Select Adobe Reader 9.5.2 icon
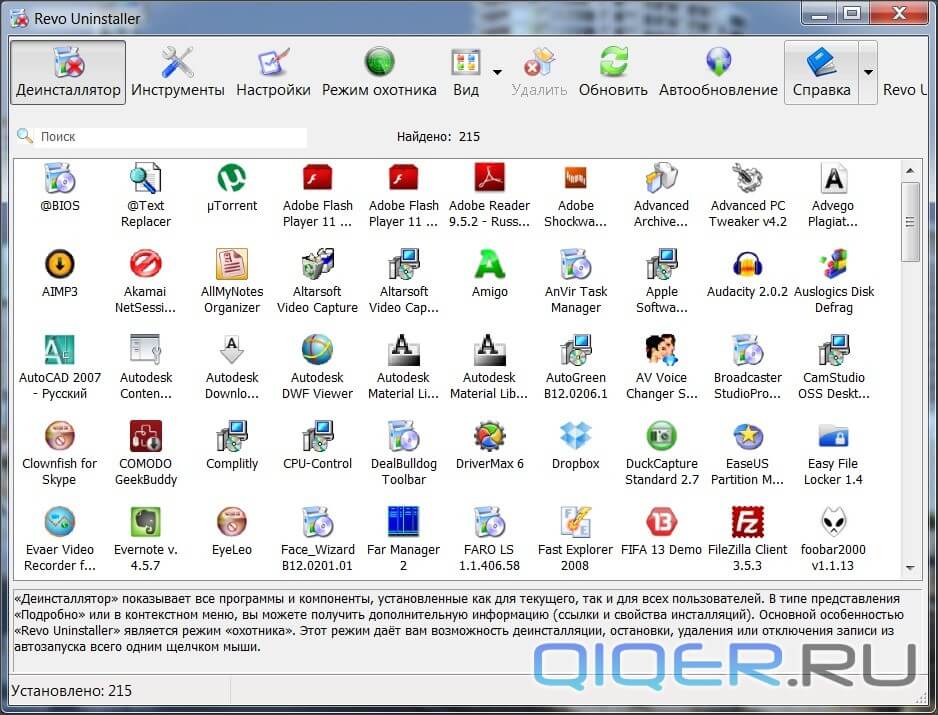This screenshot has width=938, height=715. click(489, 178)
